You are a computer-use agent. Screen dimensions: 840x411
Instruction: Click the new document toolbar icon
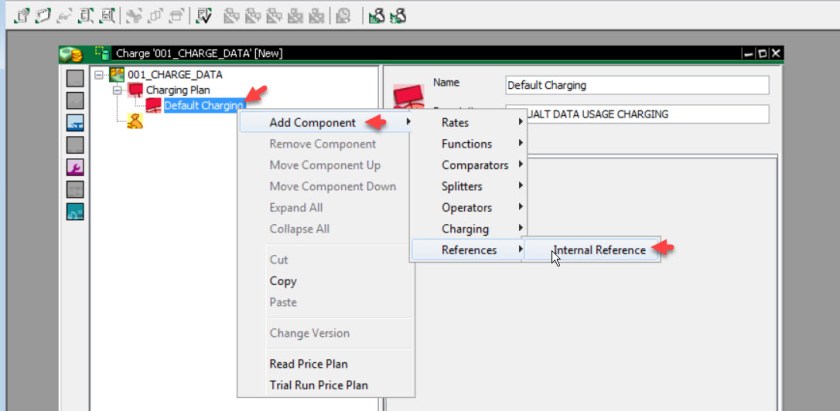point(21,16)
